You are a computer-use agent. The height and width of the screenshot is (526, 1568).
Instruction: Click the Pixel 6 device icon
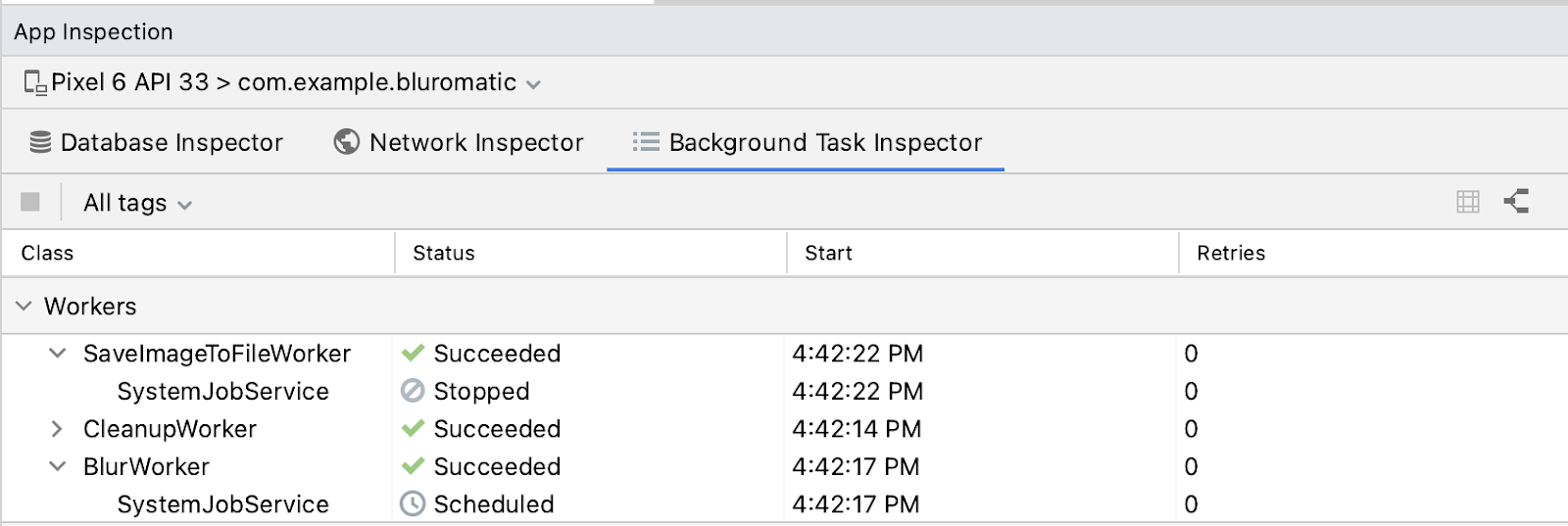[x=35, y=83]
